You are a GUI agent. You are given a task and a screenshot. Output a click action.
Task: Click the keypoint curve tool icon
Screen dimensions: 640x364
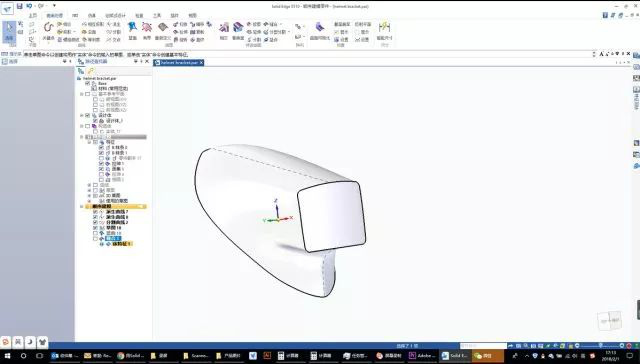point(49,29)
